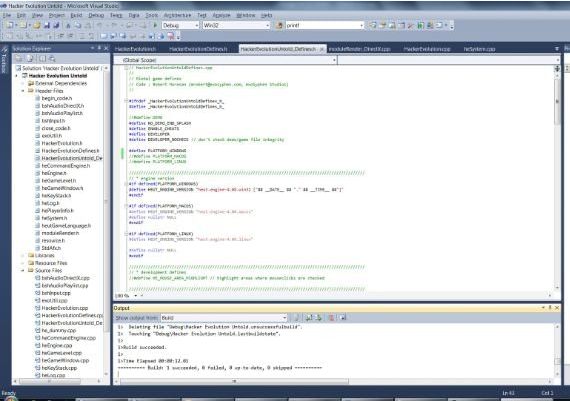Click the Solution 'Hacker Evolution Untold' root node
The width and height of the screenshot is (570, 401).
(60, 68)
